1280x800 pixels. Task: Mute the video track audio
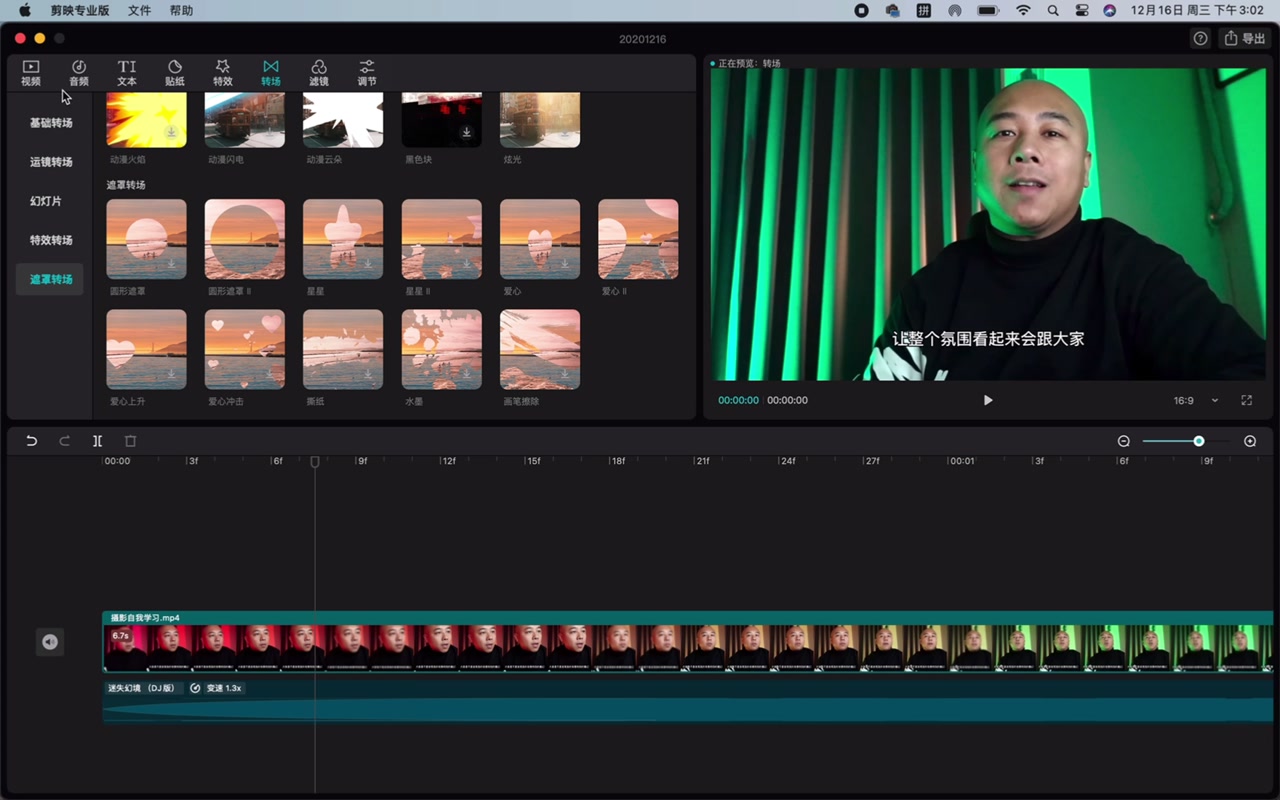point(50,642)
